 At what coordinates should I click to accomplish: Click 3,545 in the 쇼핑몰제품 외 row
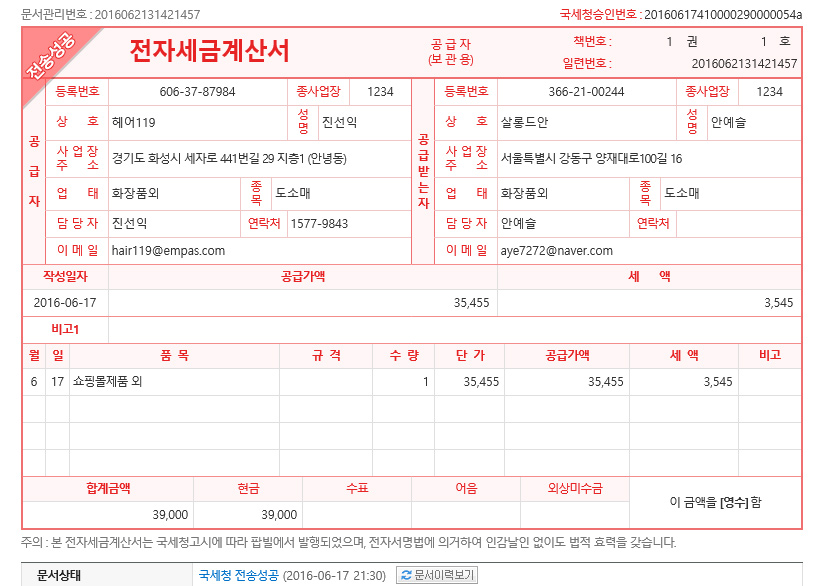[718, 382]
